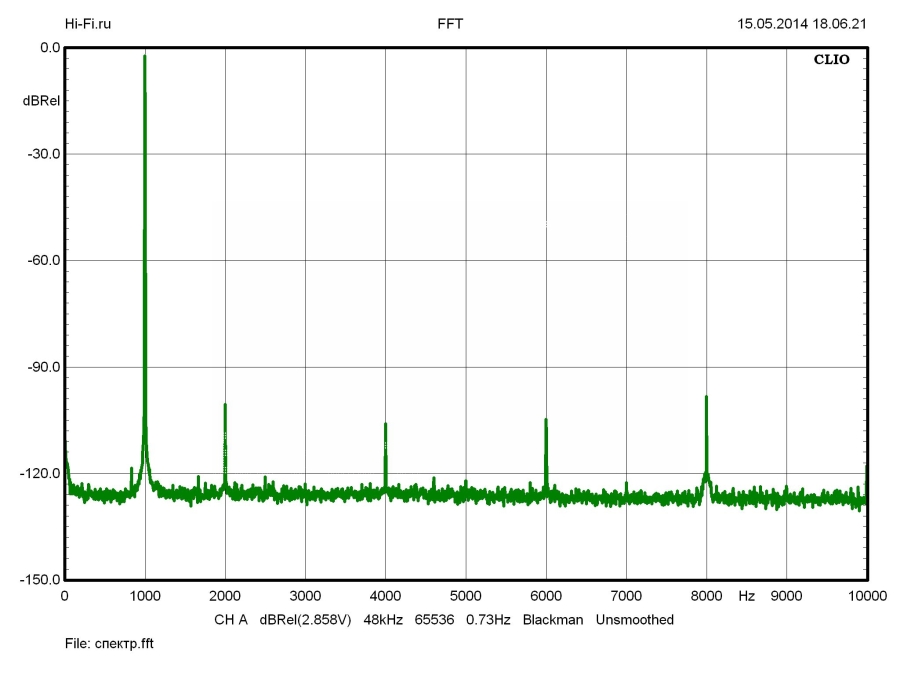Click the 8000 Hz harmonic peak
Image resolution: width=900 pixels, height=675 pixels.
[x=706, y=398]
